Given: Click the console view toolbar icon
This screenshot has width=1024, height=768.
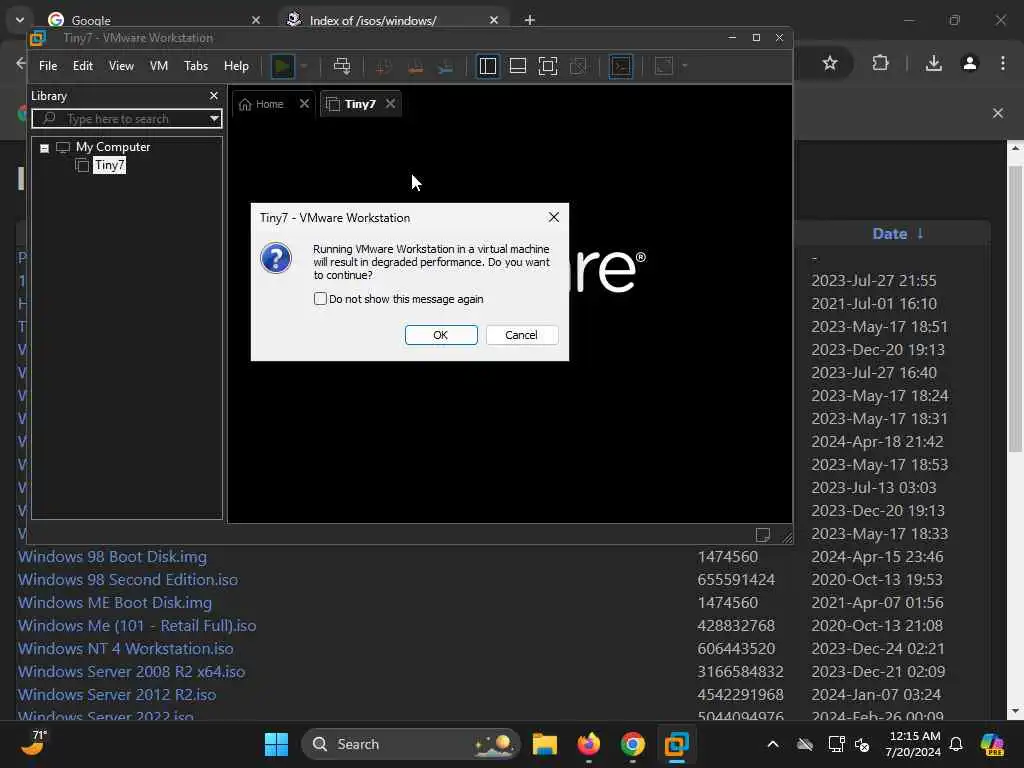Looking at the screenshot, I should point(620,66).
